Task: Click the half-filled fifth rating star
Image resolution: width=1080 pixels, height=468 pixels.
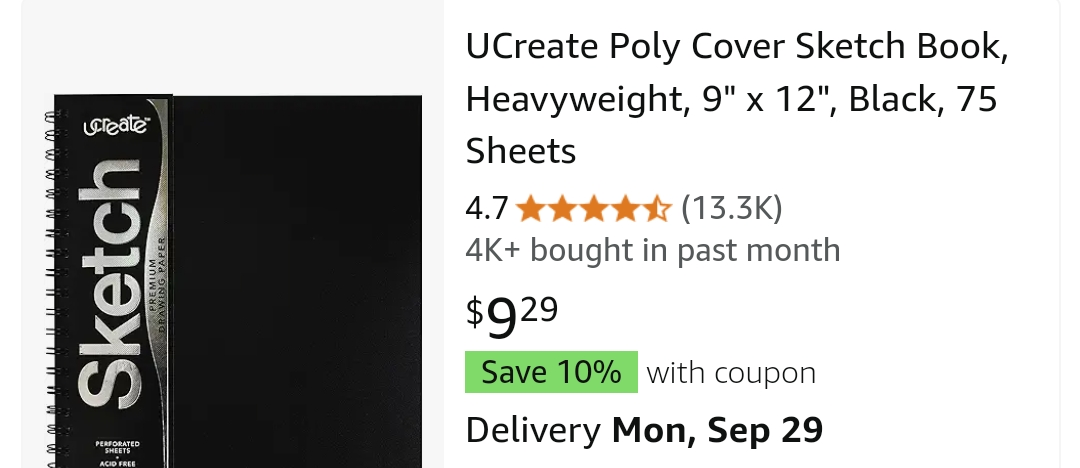Action: [x=656, y=209]
